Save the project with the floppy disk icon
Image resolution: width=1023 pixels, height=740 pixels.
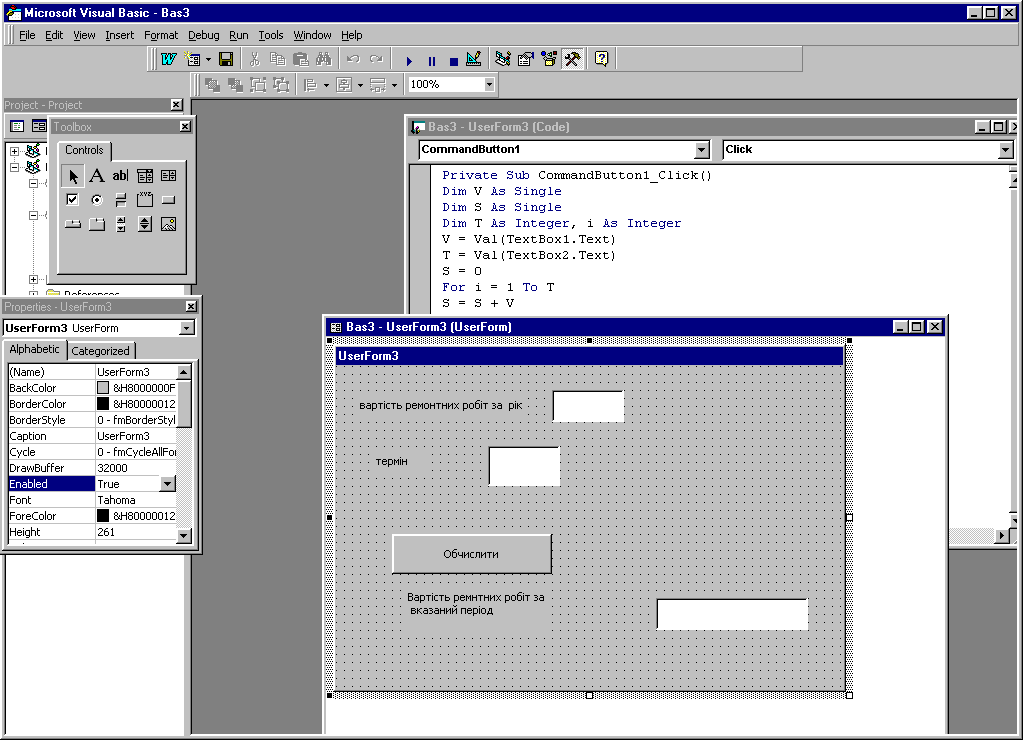click(x=226, y=59)
